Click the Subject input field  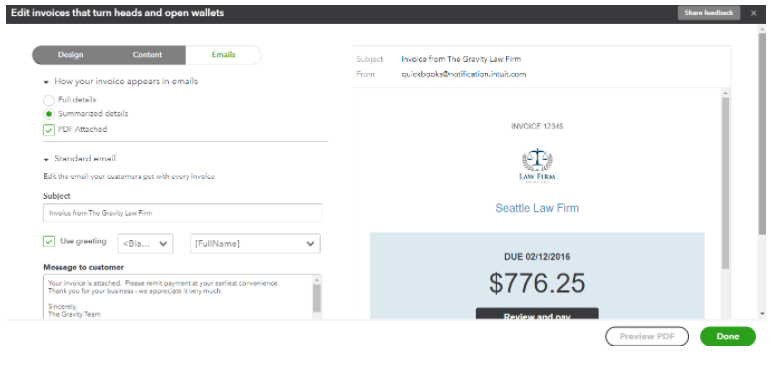182,213
